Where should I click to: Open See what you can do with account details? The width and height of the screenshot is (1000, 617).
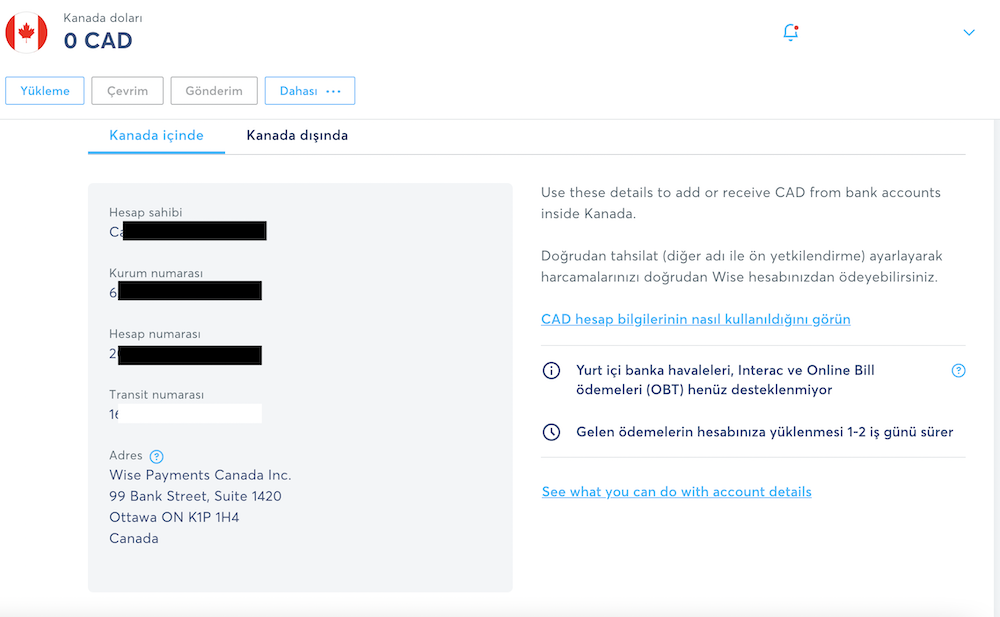677,492
